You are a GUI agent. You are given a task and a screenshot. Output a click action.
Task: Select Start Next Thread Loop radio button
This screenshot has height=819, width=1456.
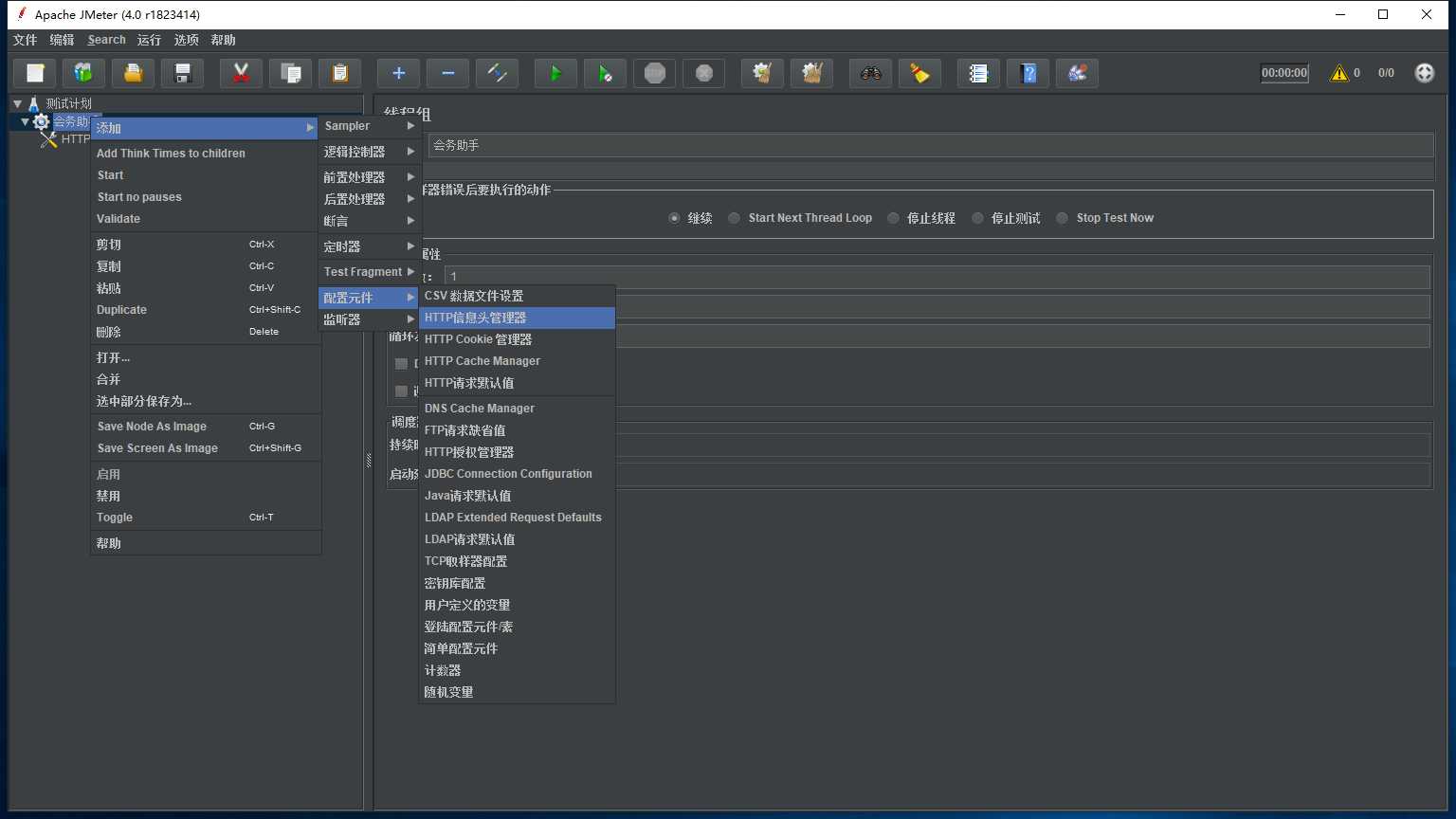click(x=734, y=218)
